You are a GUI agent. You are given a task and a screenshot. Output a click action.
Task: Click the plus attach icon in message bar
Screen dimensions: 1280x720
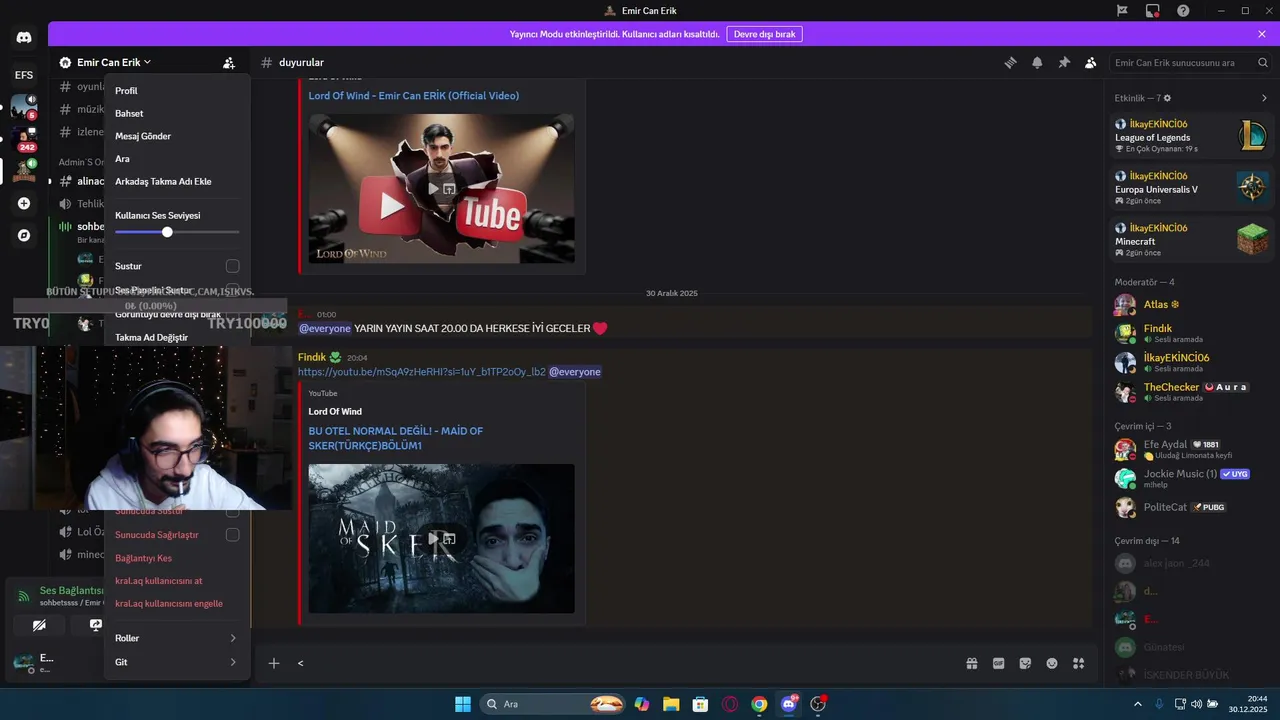pos(273,663)
